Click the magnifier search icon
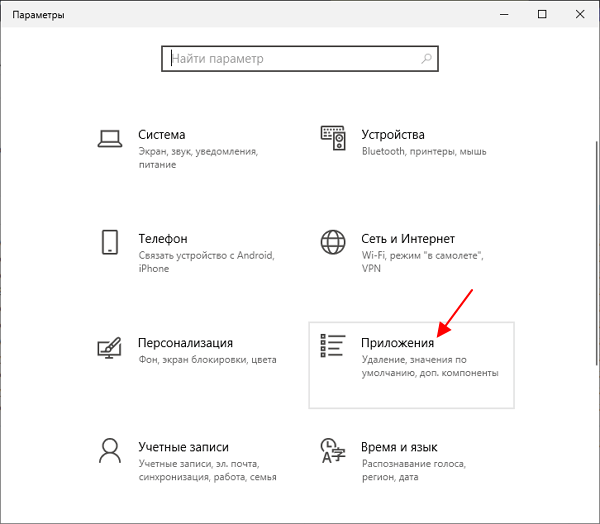Viewport: 600px width, 524px height. (x=426, y=59)
